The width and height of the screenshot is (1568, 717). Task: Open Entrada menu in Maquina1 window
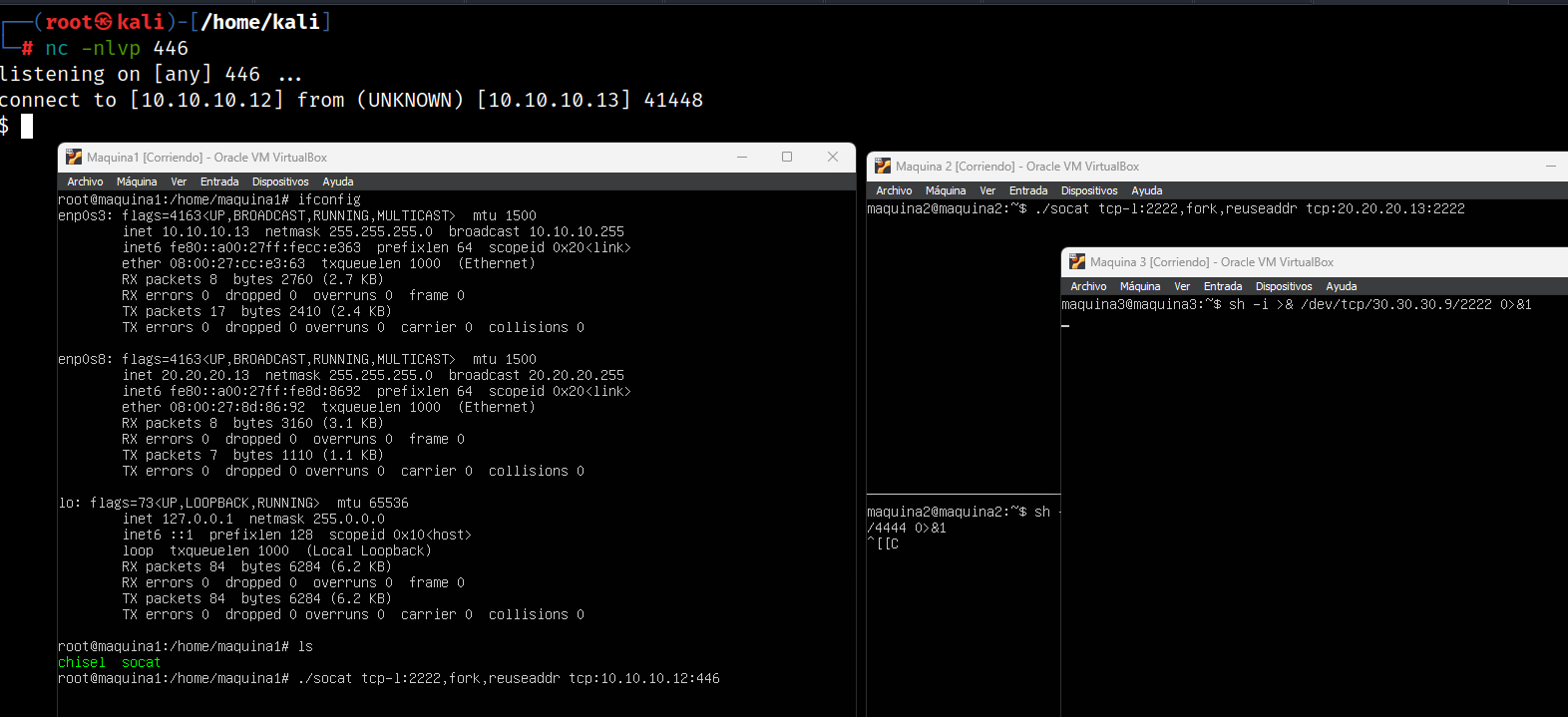click(x=219, y=181)
